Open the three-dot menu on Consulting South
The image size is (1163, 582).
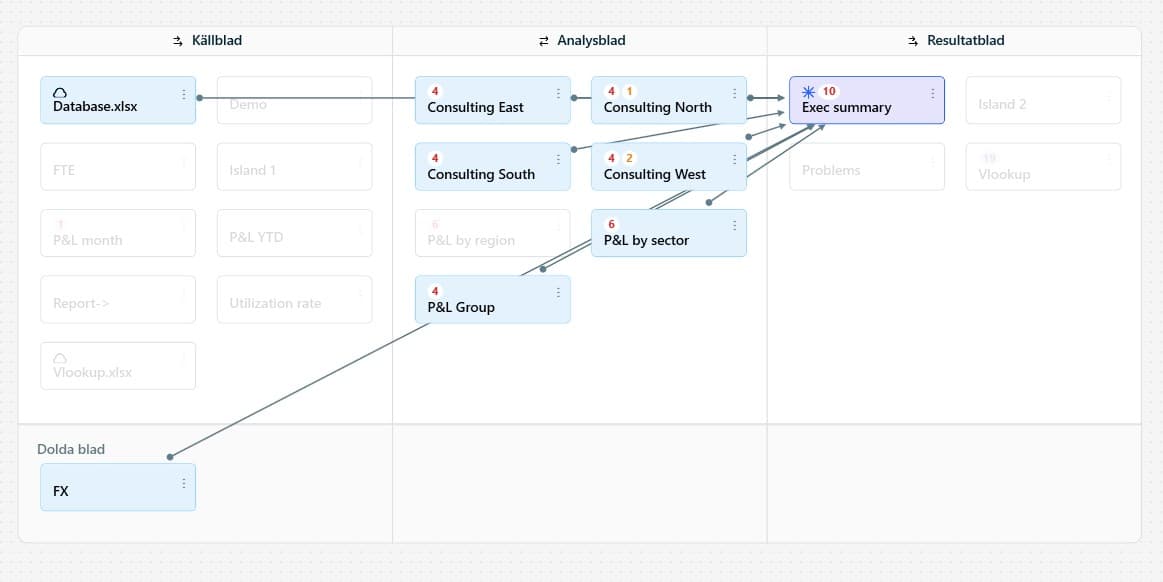(558, 160)
